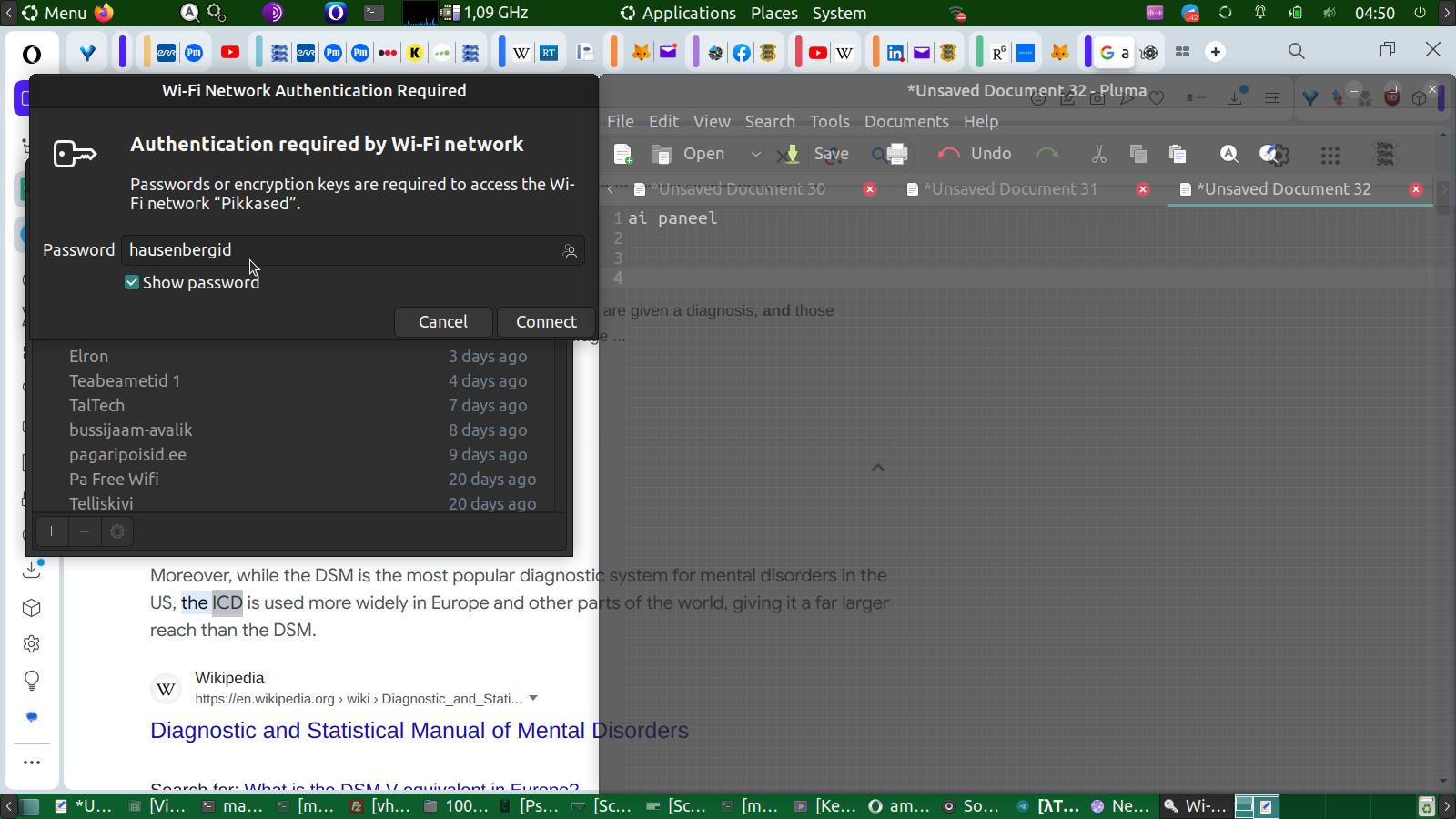Click the "ai paneel" text line
1456x819 pixels.
[672, 218]
